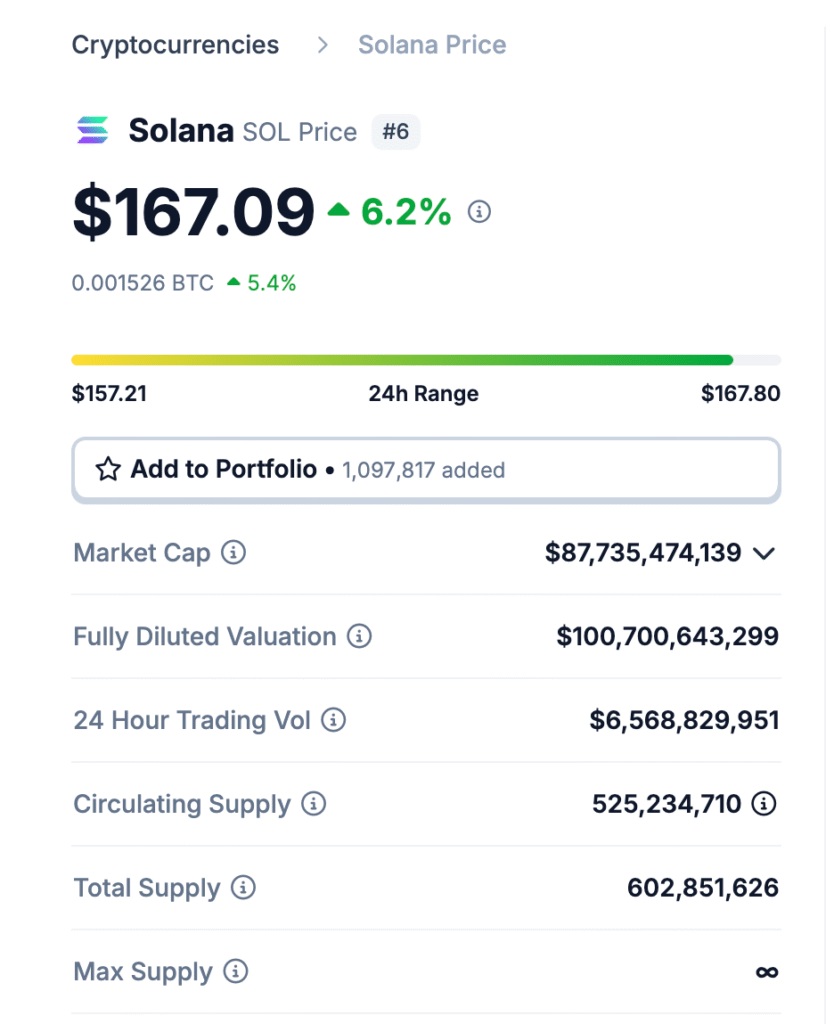Click the $100,700,643,299 valuation value
The image size is (834, 1024).
pyautogui.click(x=667, y=637)
